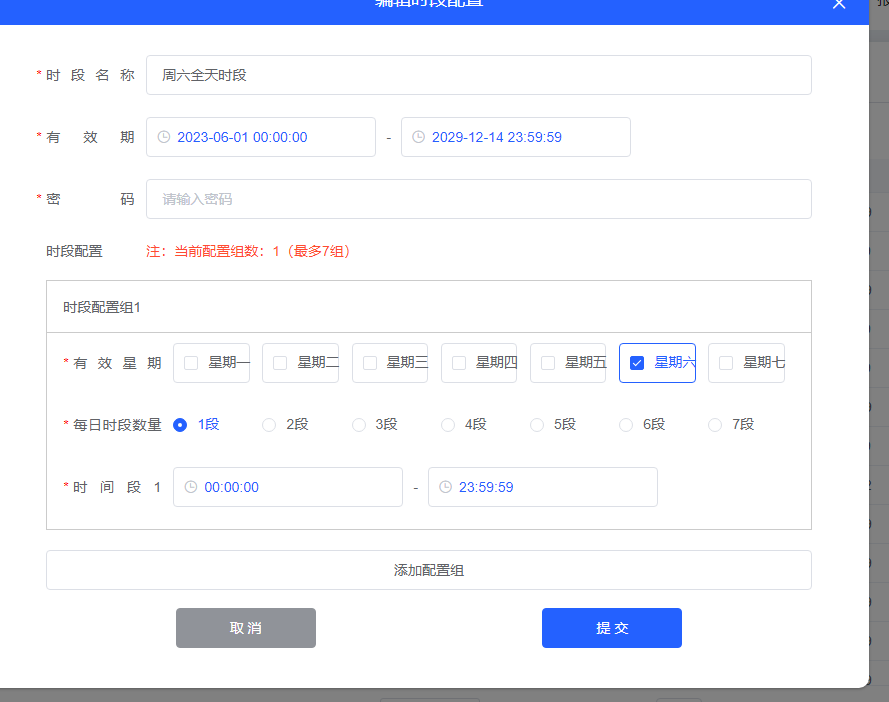The width and height of the screenshot is (889, 702).
Task: Open time picker showing 23:59:59
Action: coord(542,487)
